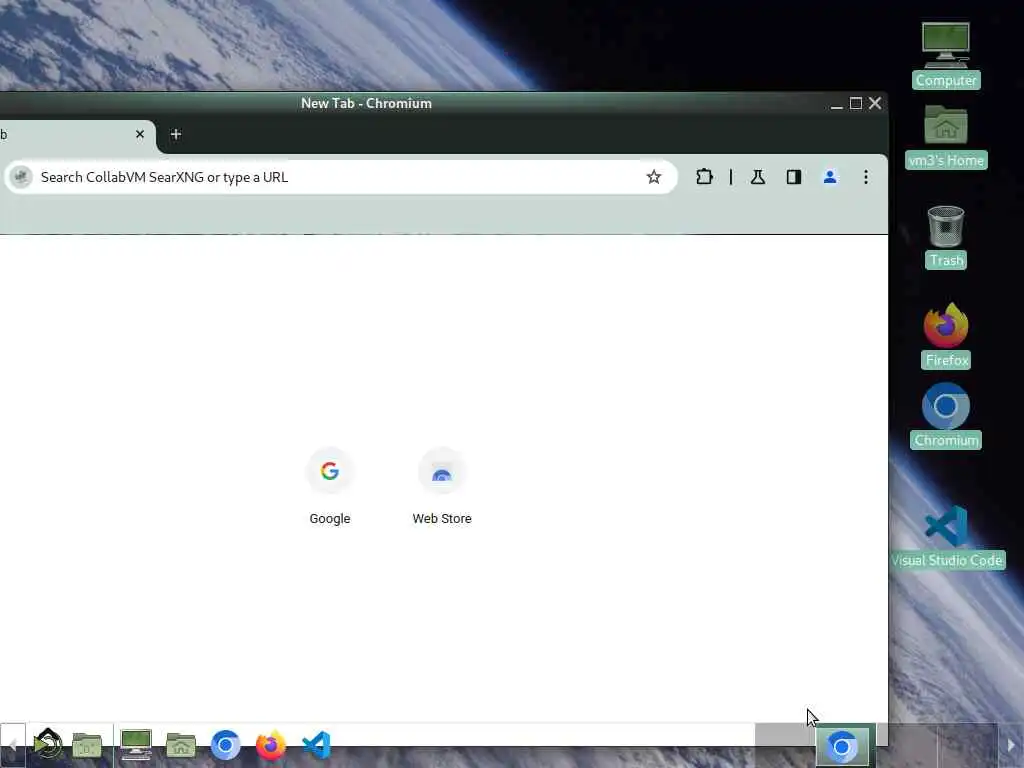This screenshot has width=1024, height=768.
Task: Select the Trash desktop icon
Action: [x=946, y=236]
